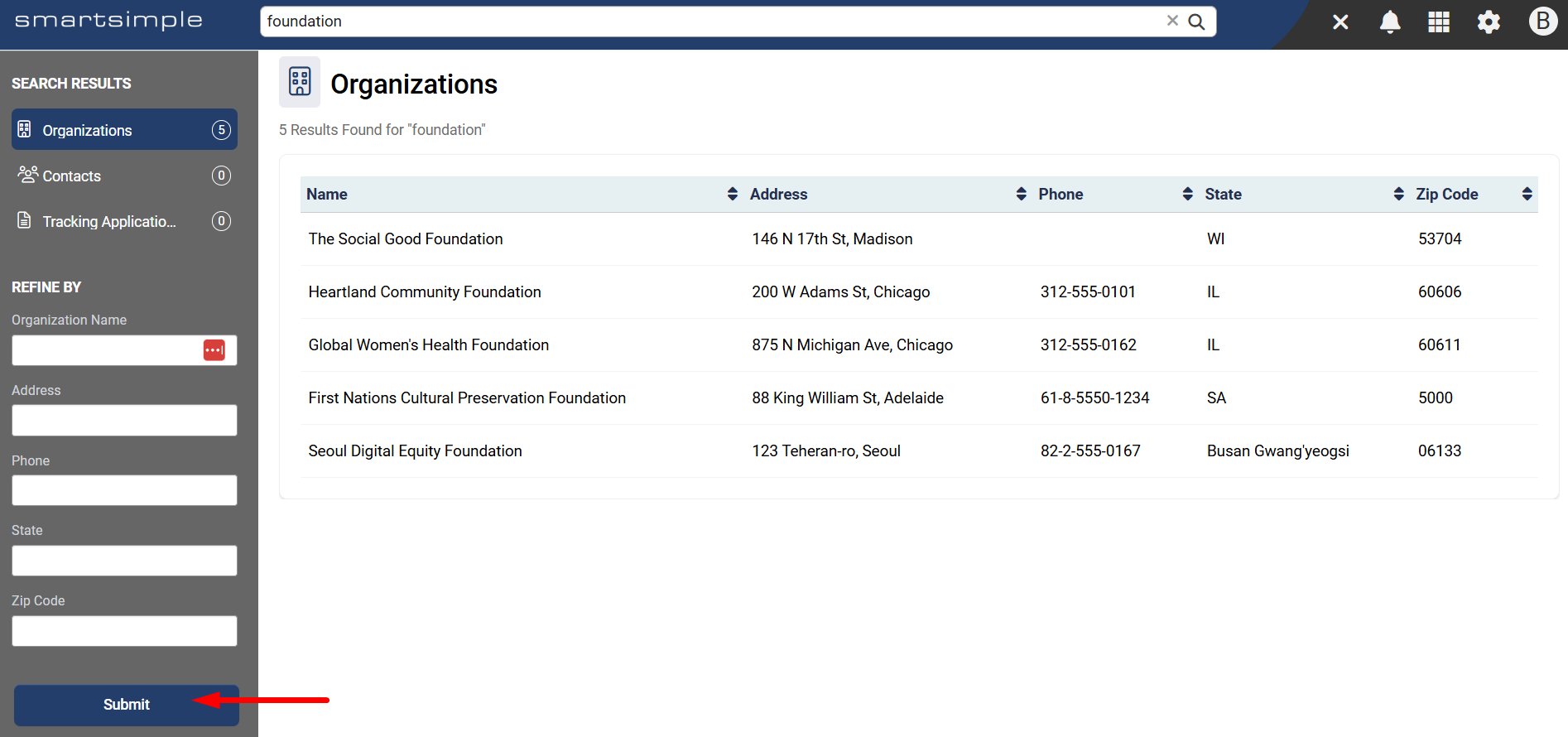Click state Busan Gwang'yeogsi cell

1278,450
